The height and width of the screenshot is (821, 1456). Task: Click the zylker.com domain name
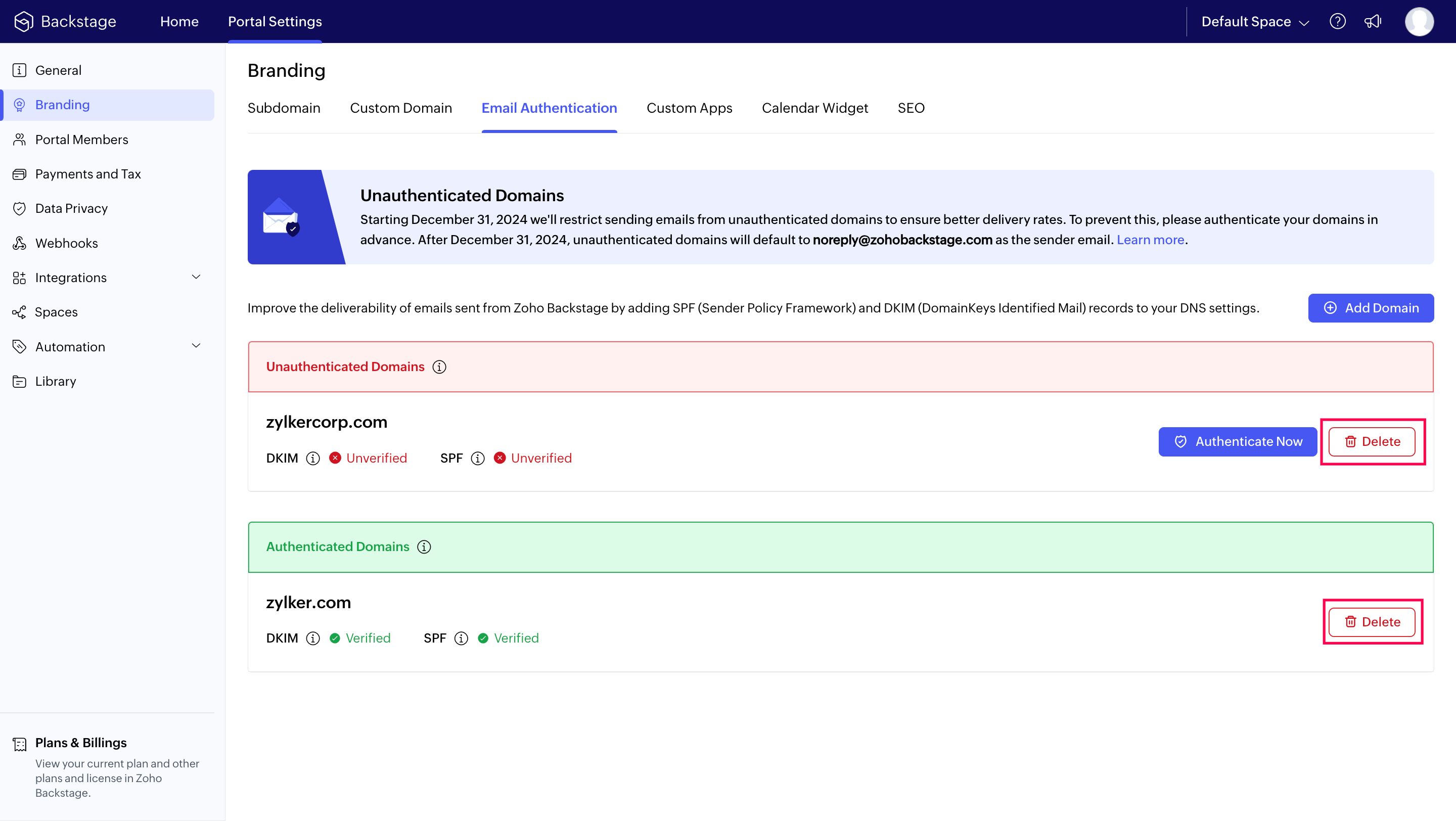tap(308, 602)
